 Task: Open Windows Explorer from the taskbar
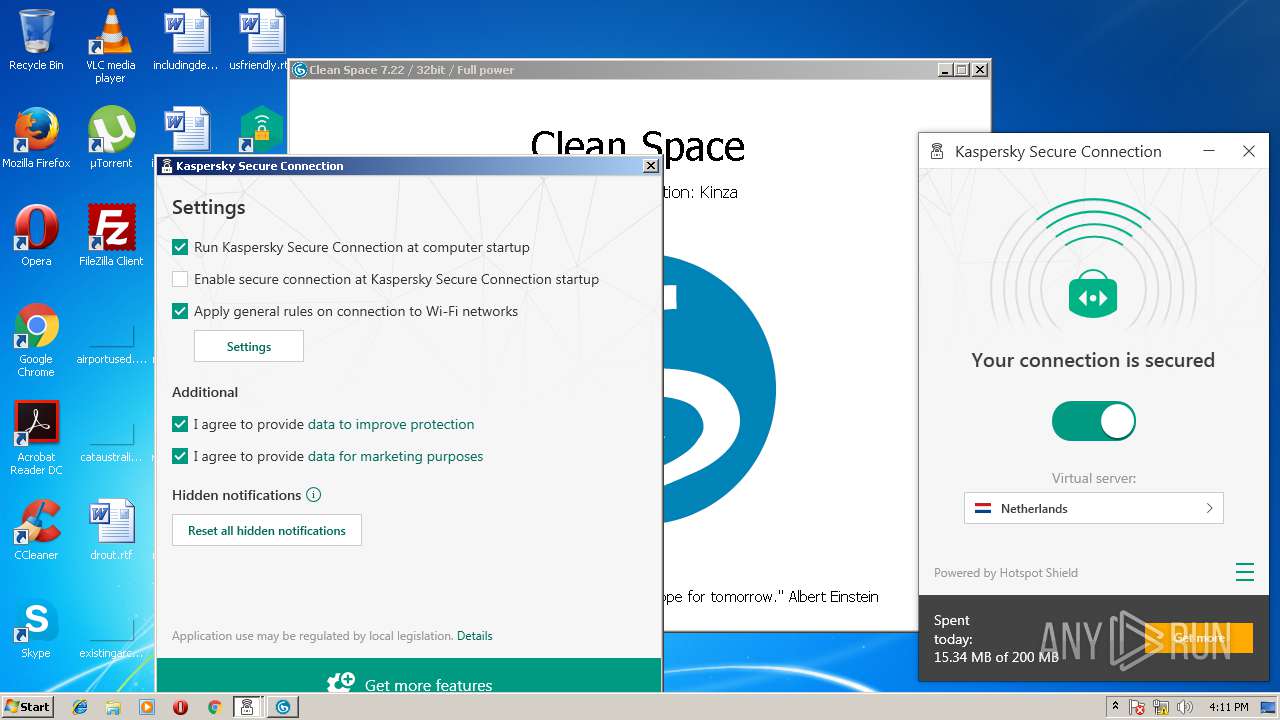pyautogui.click(x=113, y=707)
